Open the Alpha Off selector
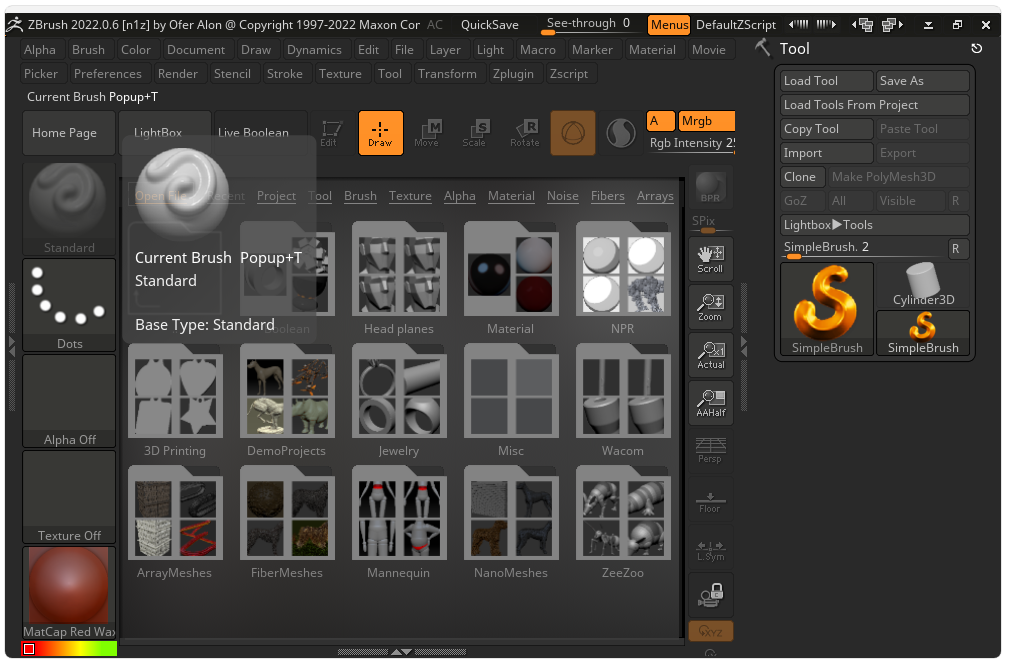1009x667 pixels. tap(69, 401)
